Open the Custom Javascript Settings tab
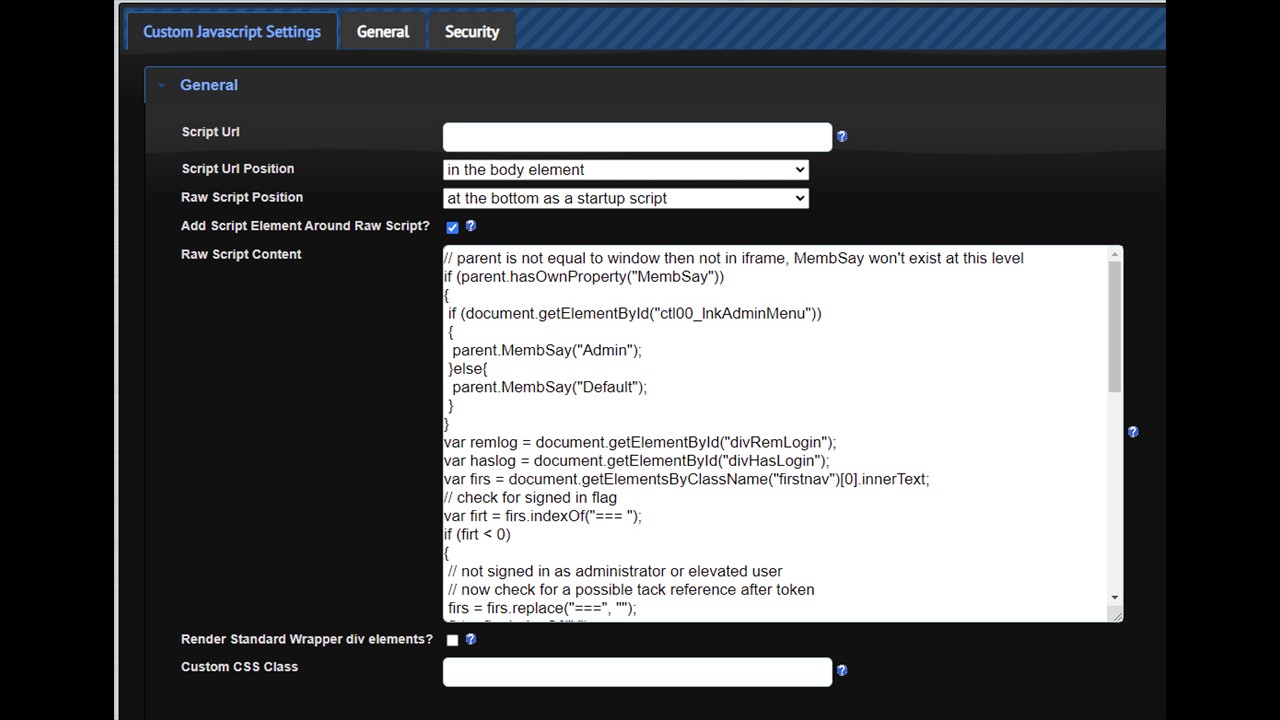Viewport: 1280px width, 720px height. [231, 31]
